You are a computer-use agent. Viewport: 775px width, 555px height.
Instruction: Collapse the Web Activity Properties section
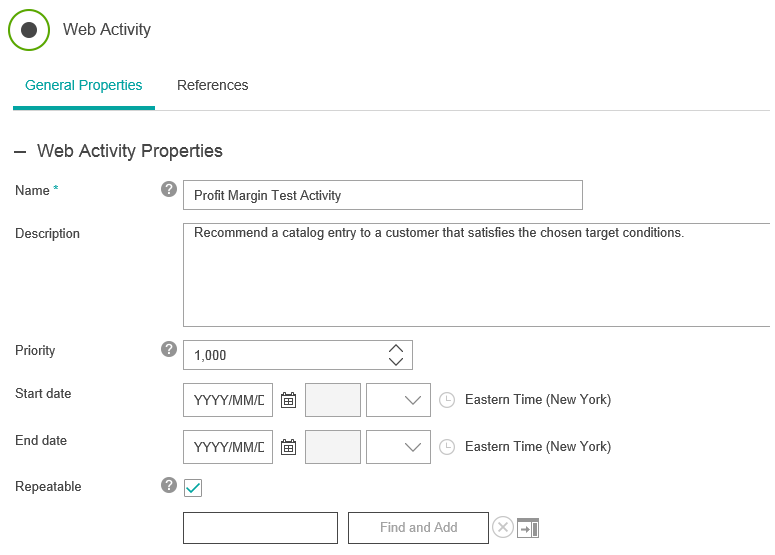click(x=20, y=152)
